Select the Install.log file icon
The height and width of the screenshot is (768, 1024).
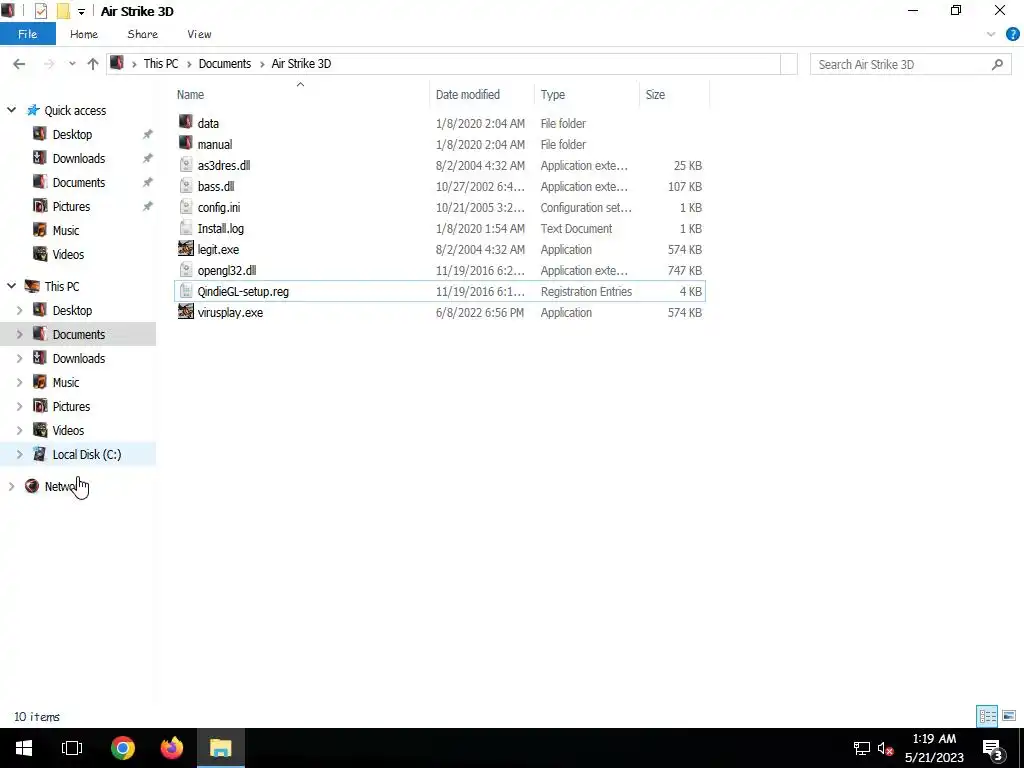pos(186,228)
